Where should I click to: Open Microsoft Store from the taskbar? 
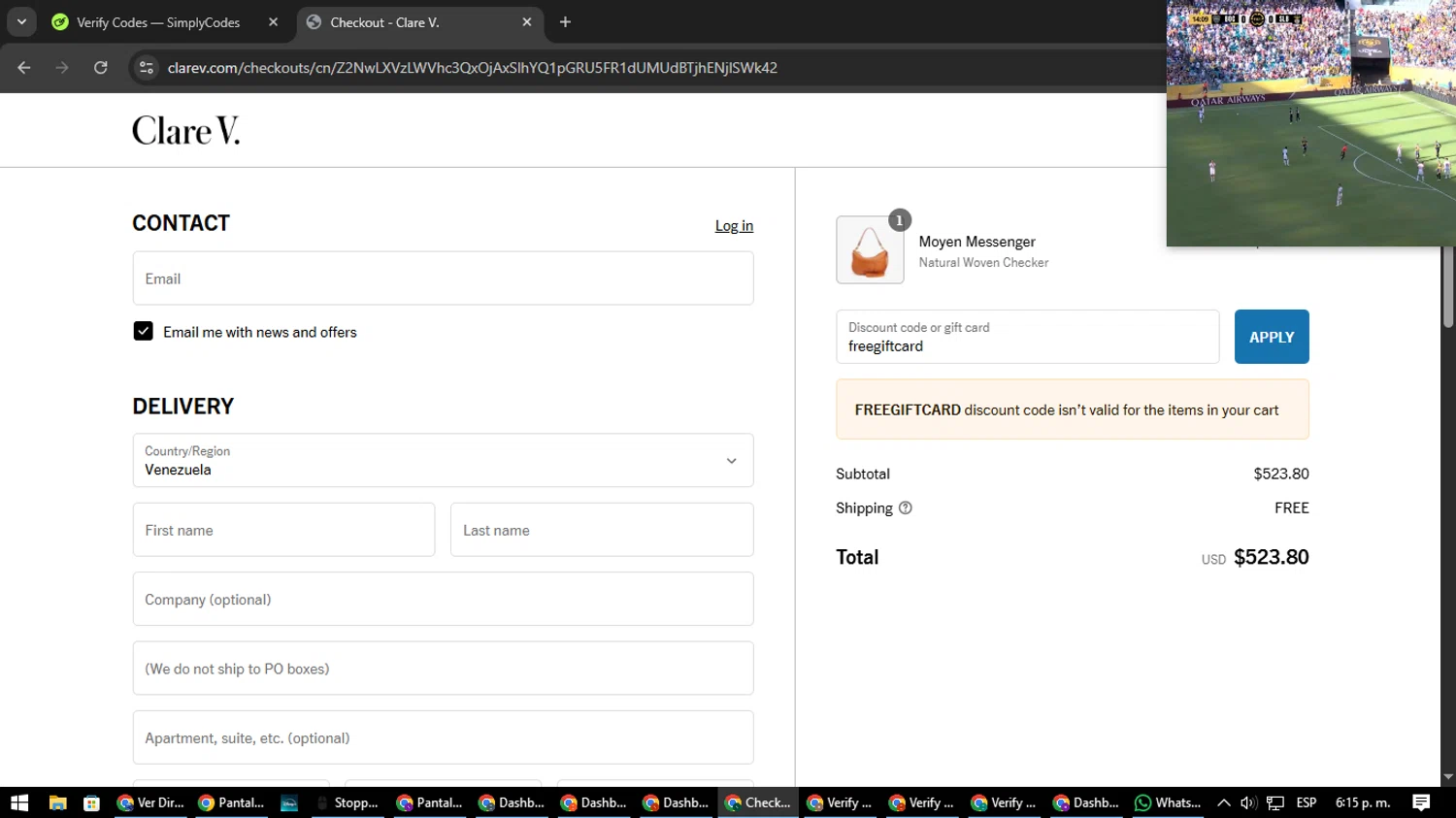coord(91,802)
